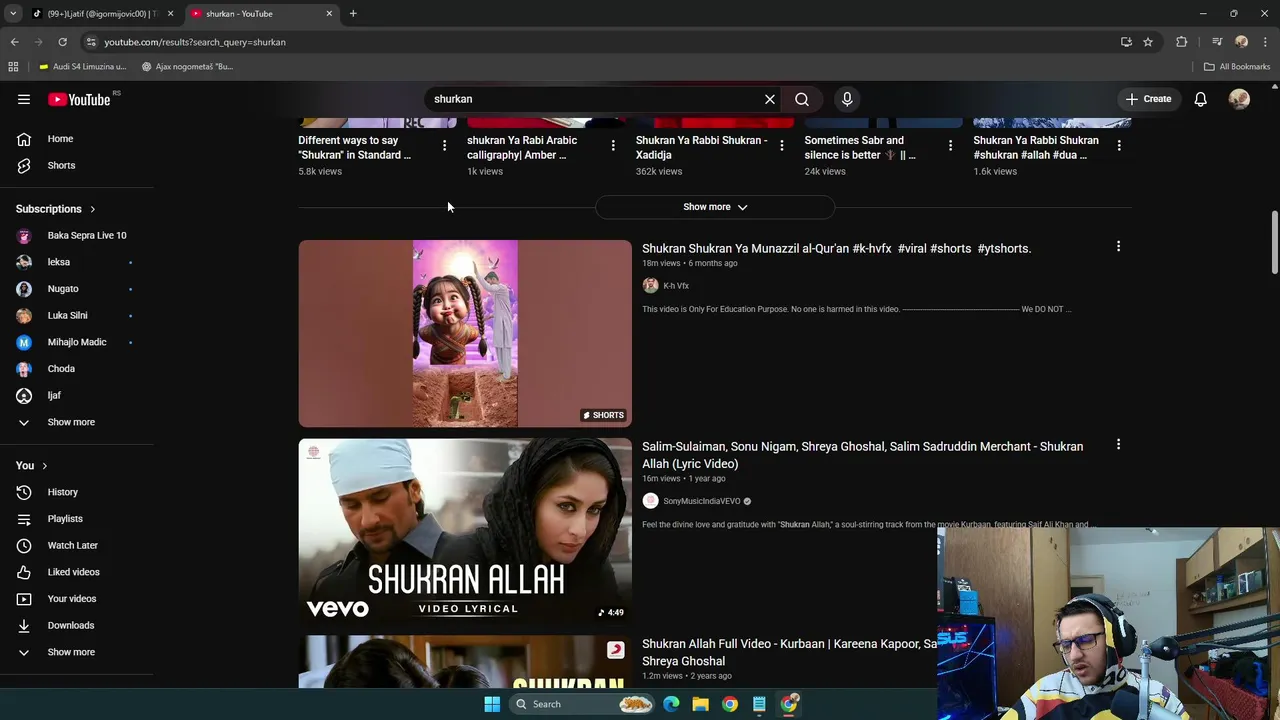Click the taskbar Search box
Image resolution: width=1280 pixels, height=720 pixels.
point(583,704)
